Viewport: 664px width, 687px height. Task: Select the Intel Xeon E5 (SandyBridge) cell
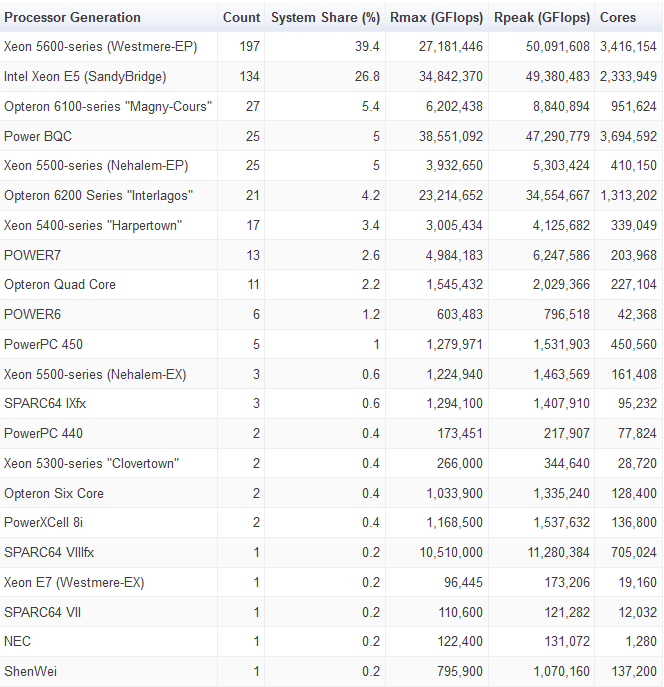(85, 77)
